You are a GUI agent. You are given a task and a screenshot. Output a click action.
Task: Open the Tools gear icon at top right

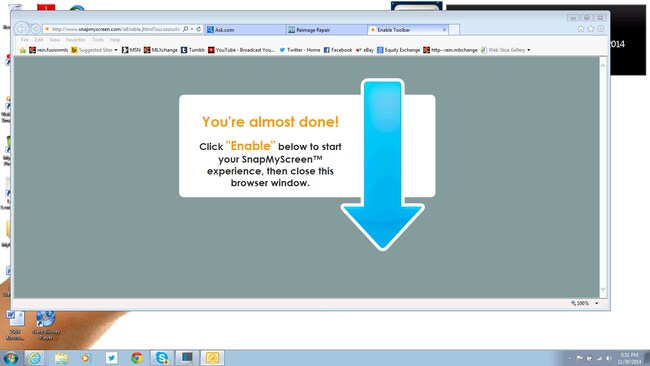(601, 29)
